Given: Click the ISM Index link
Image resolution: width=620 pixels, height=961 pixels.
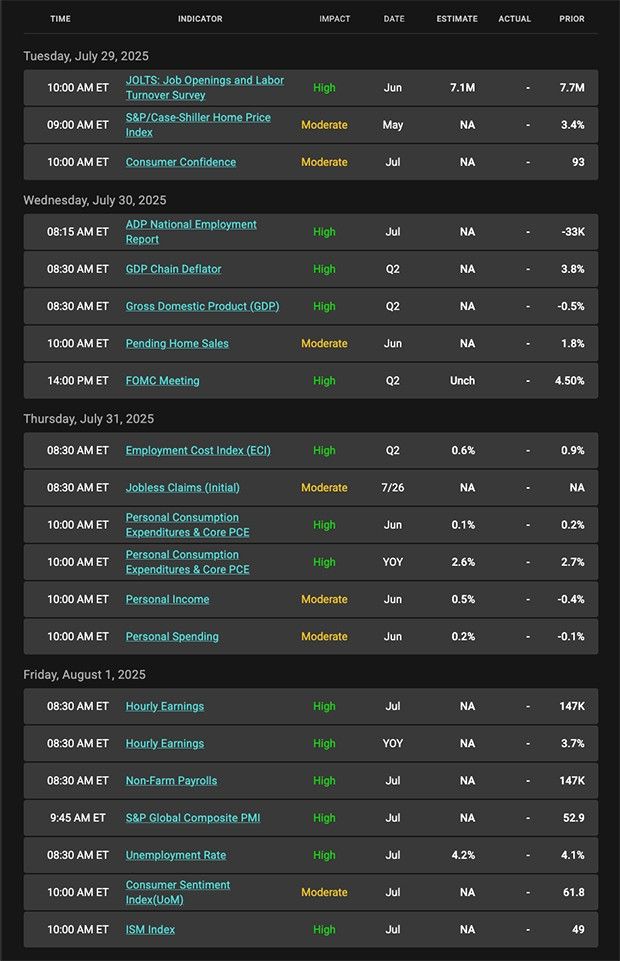Looking at the screenshot, I should pyautogui.click(x=150, y=929).
